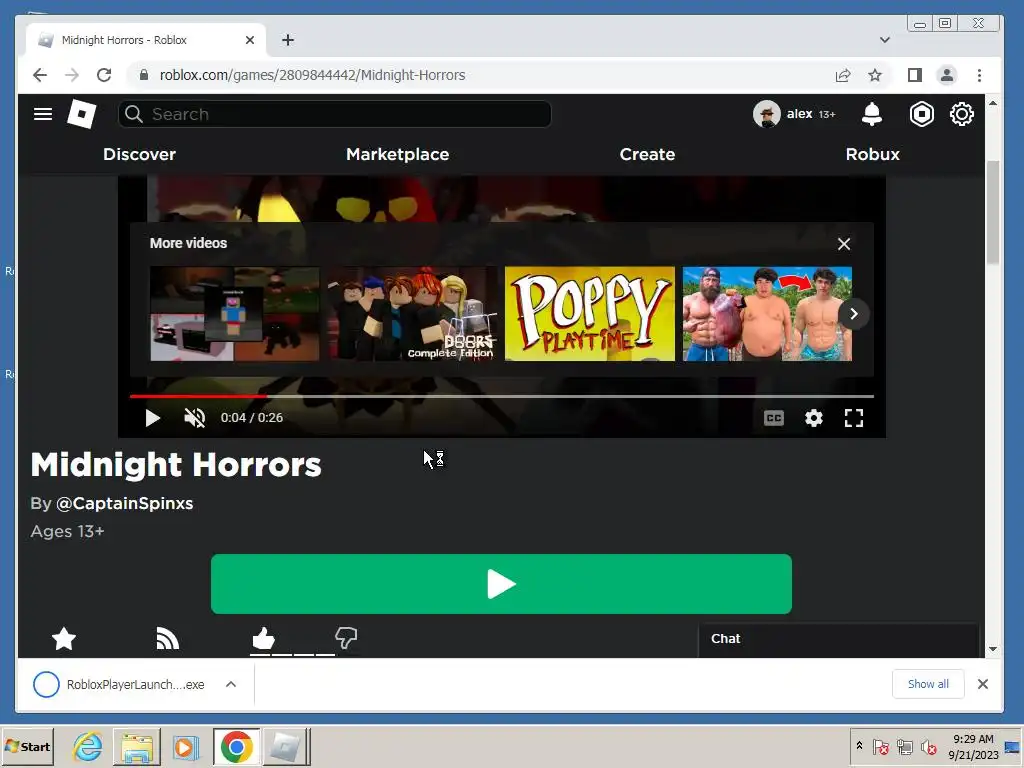
Task: Play the video with the play icon
Action: (x=152, y=418)
